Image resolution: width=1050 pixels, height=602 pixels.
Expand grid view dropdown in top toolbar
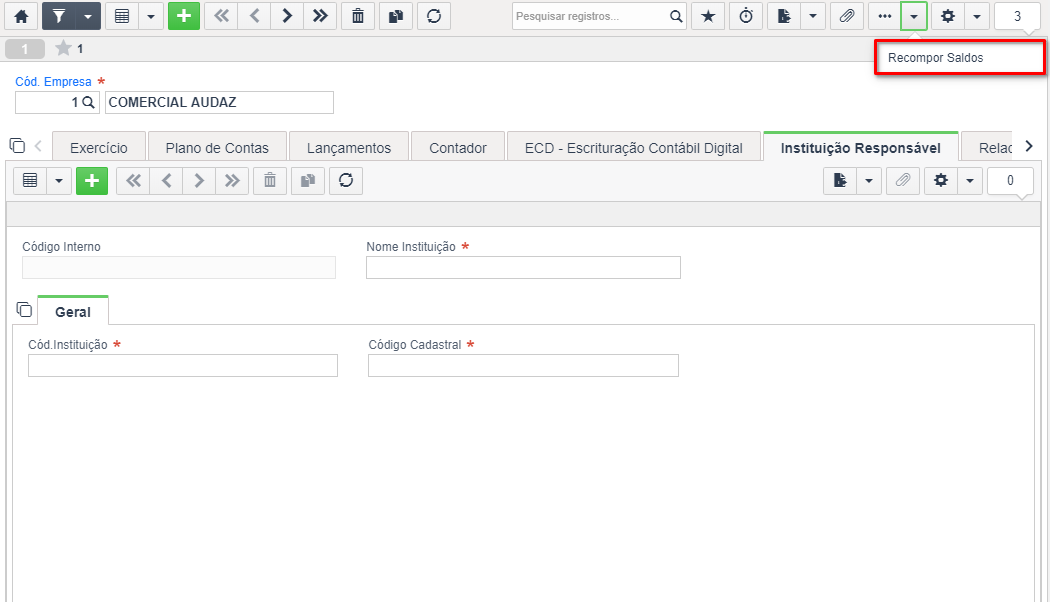[151, 16]
